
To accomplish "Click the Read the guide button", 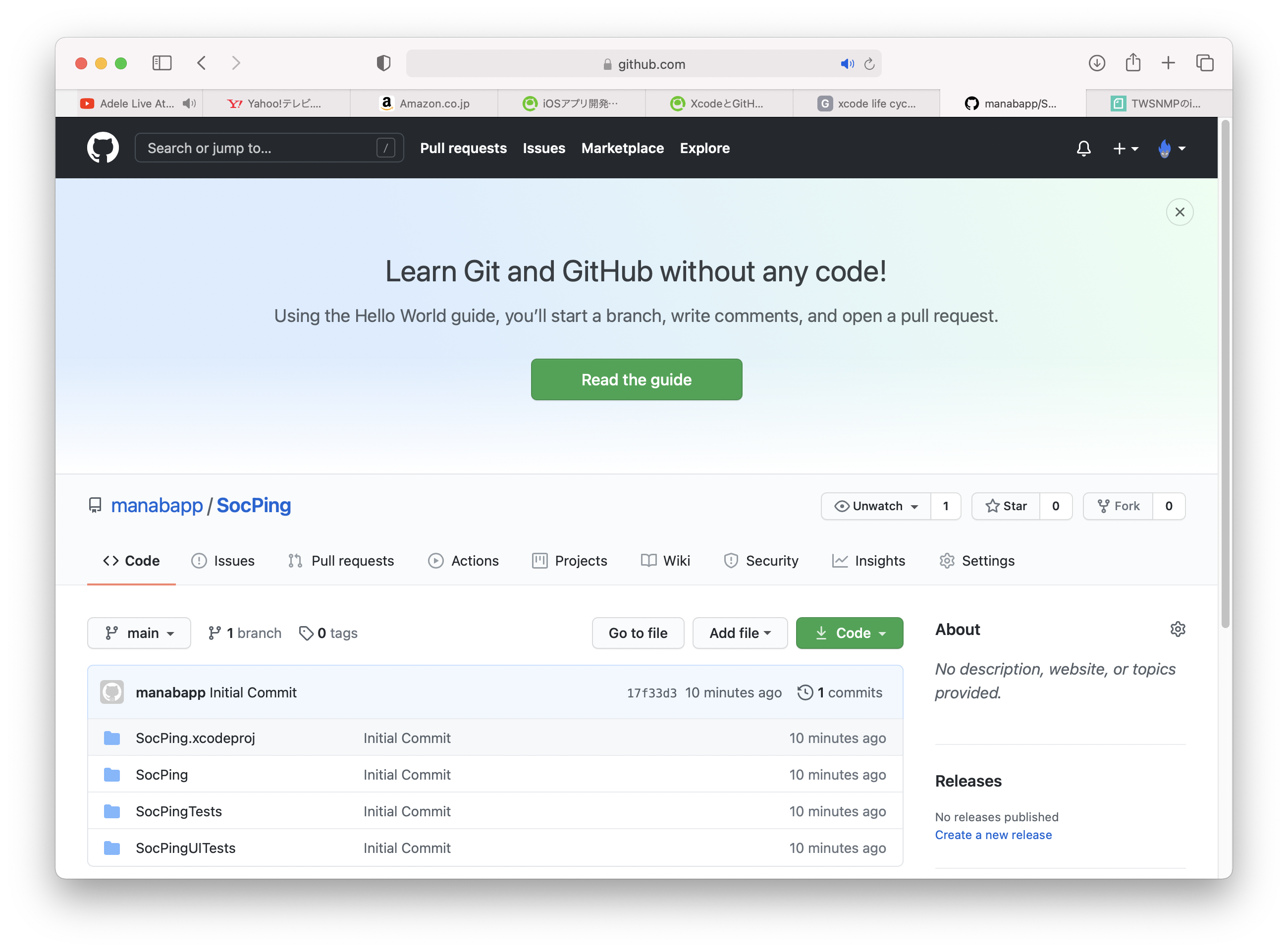I will tap(636, 379).
